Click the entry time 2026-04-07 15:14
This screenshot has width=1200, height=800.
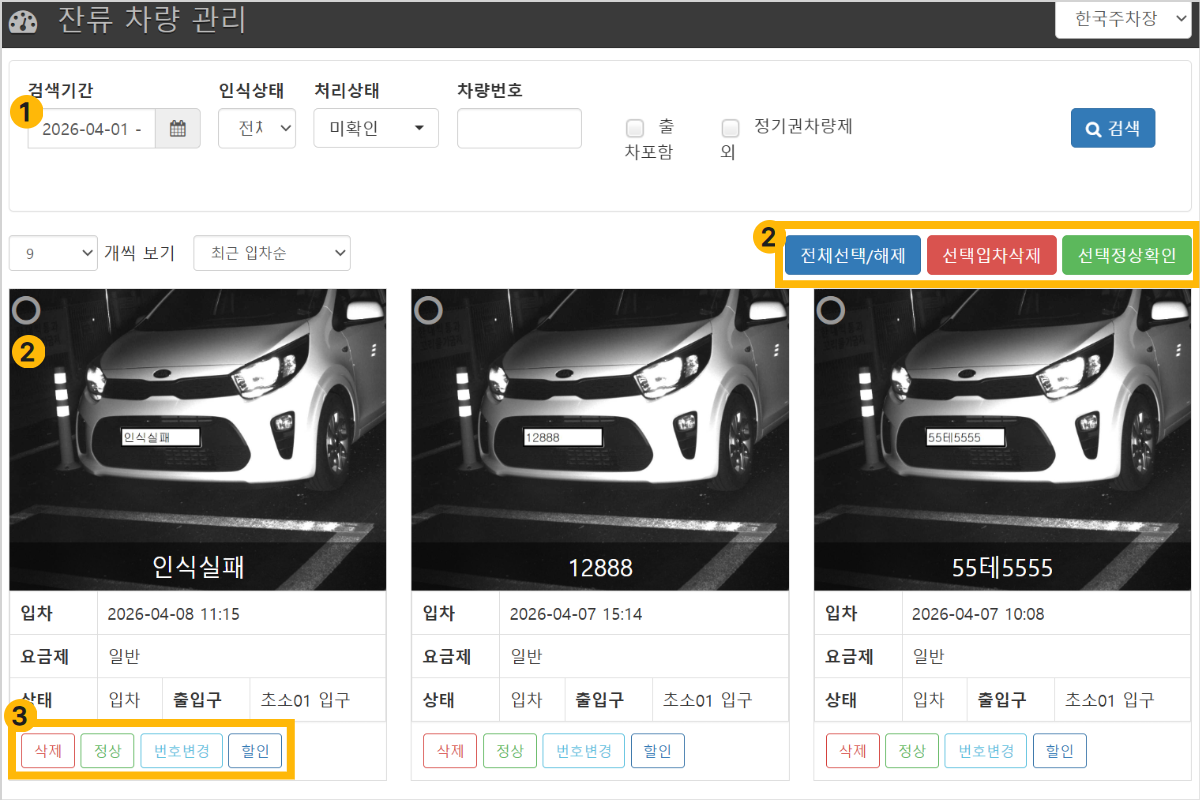coord(576,614)
